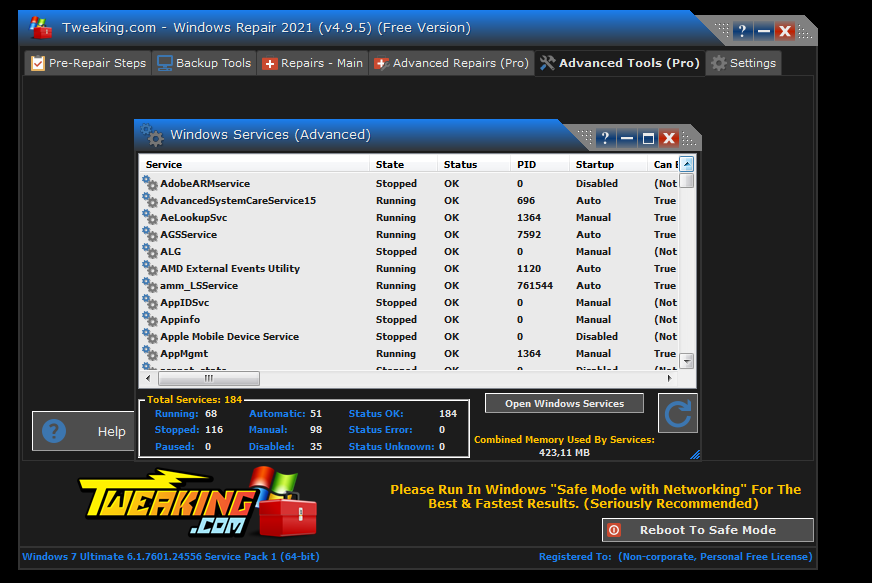Click the refresh services list icon
872x583 pixels.
tap(678, 413)
